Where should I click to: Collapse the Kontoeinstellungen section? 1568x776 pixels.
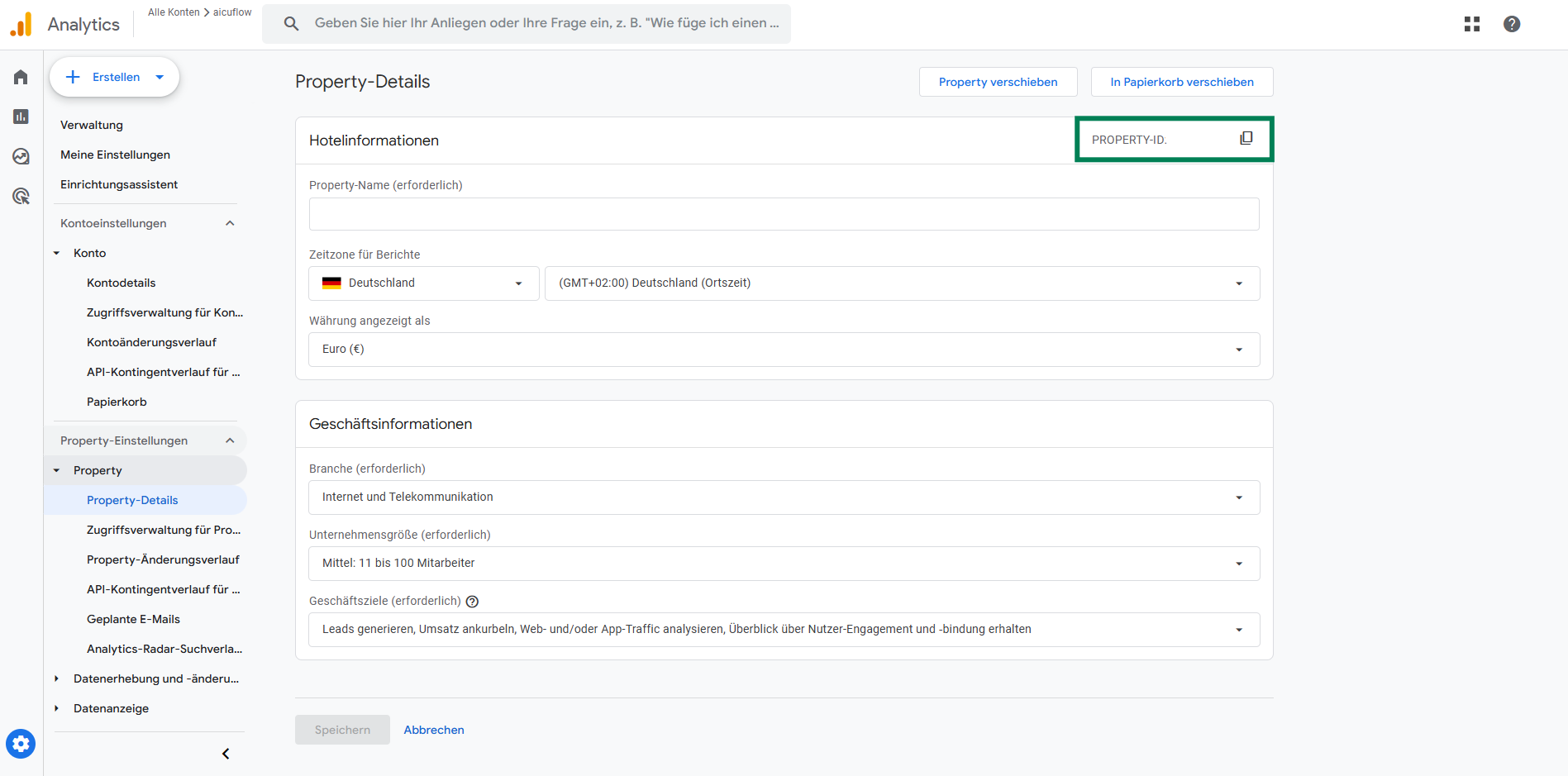(x=230, y=223)
